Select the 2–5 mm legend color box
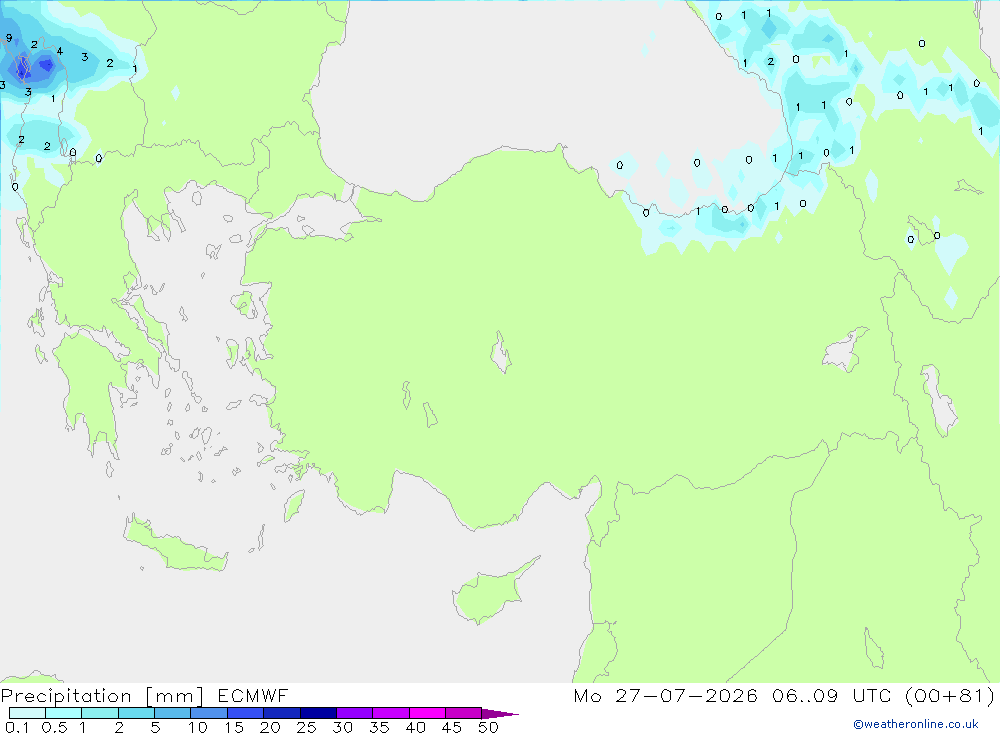 [136, 713]
